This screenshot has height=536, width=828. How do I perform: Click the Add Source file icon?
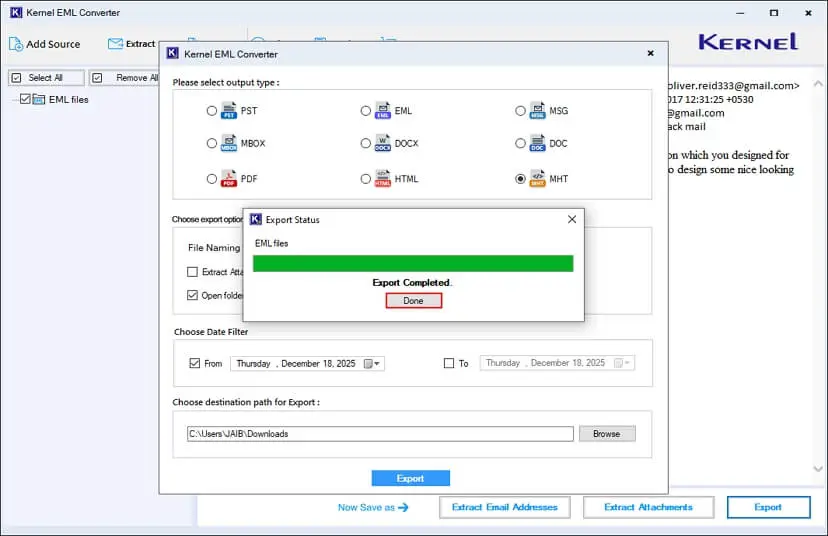point(16,44)
